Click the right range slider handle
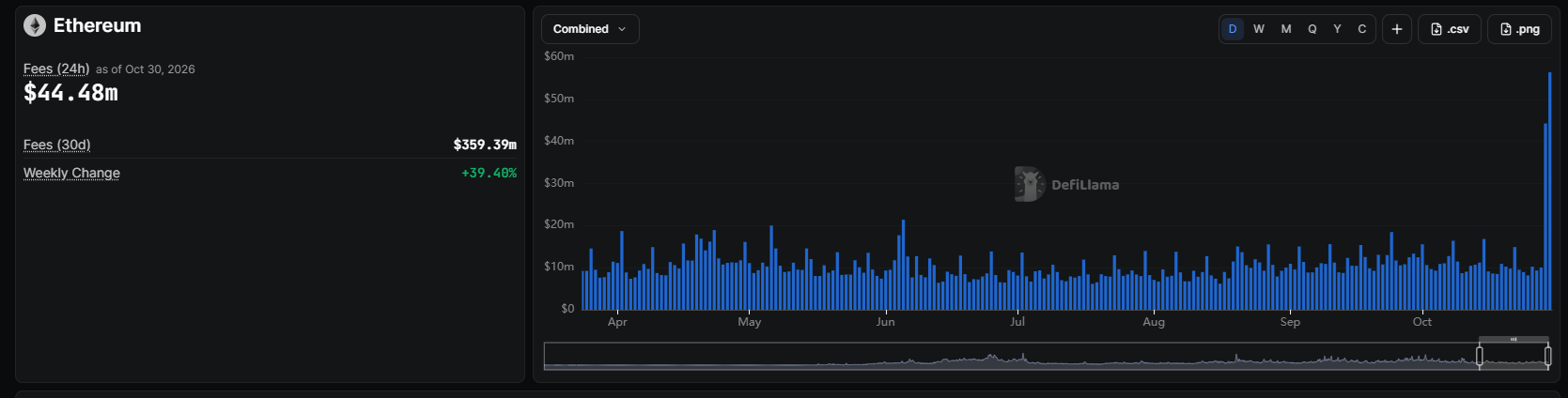 [1548, 356]
